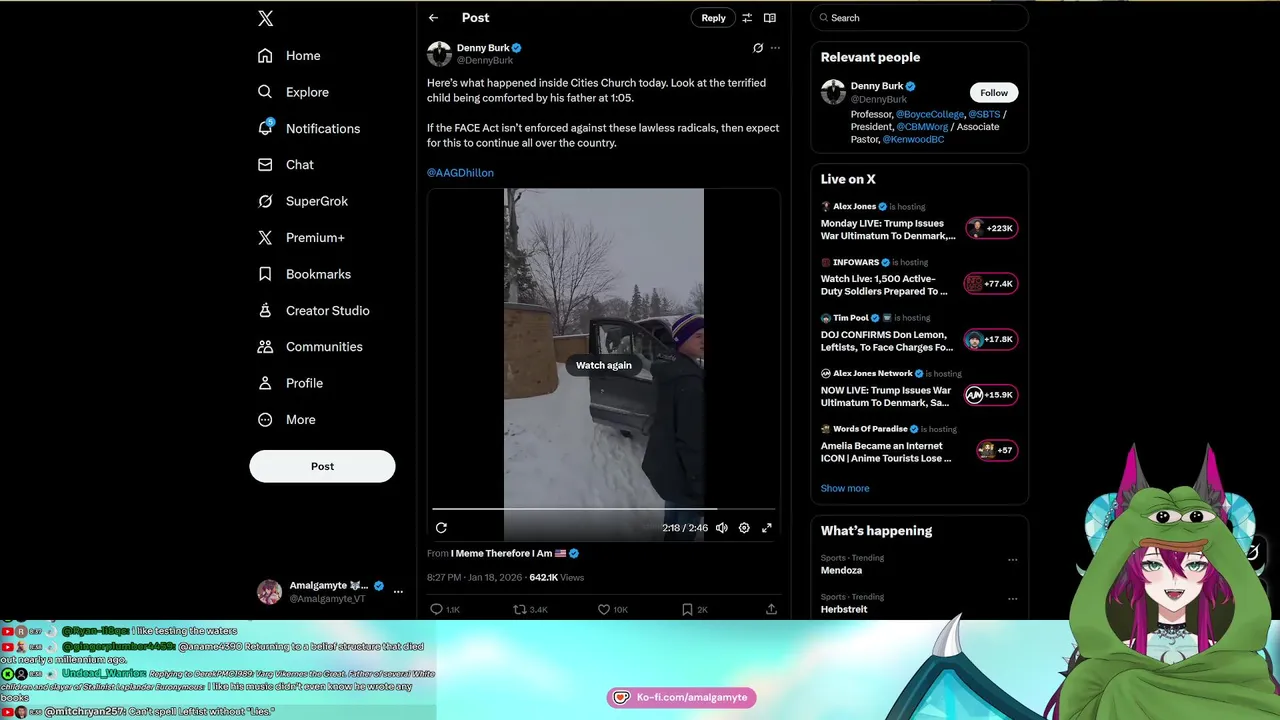
Task: Click the Bookmarks sidebar icon
Action: coord(265,274)
